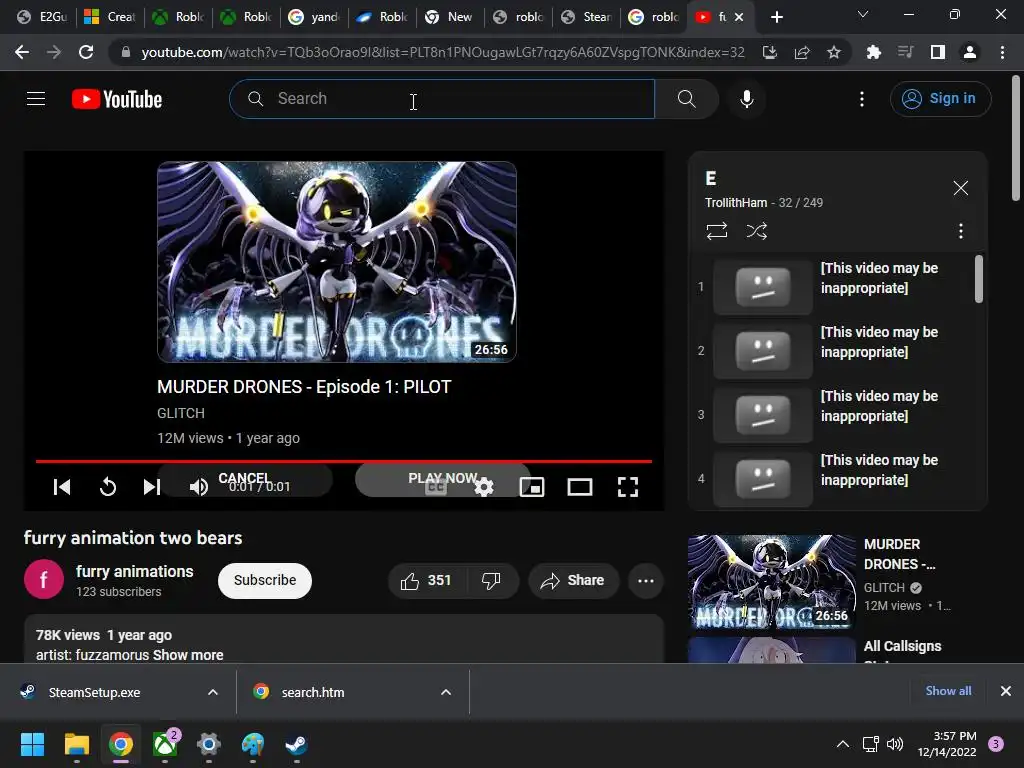Dislike this video

pyautogui.click(x=491, y=581)
